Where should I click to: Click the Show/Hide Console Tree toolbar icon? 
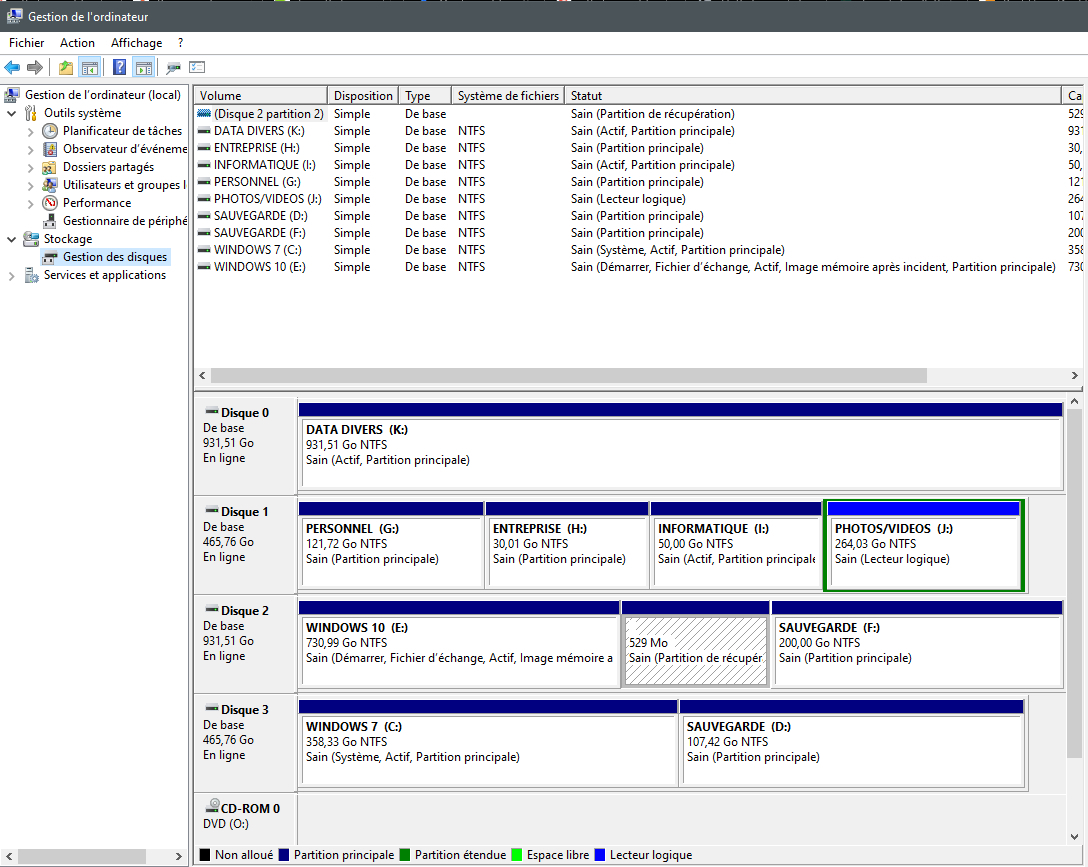click(90, 68)
